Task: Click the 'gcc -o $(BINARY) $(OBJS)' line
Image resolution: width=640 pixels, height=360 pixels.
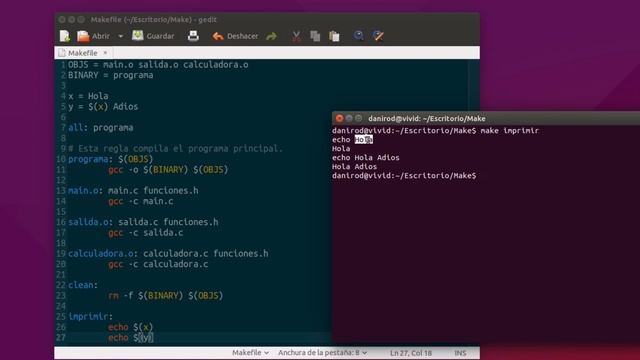Action: [x=168, y=169]
